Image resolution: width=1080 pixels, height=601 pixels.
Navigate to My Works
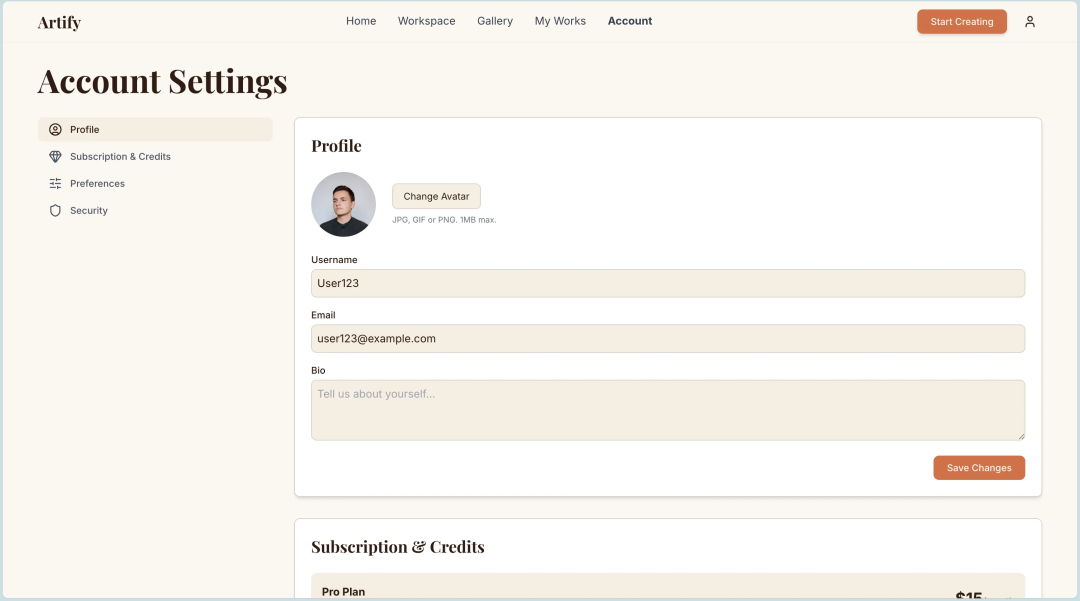(560, 21)
